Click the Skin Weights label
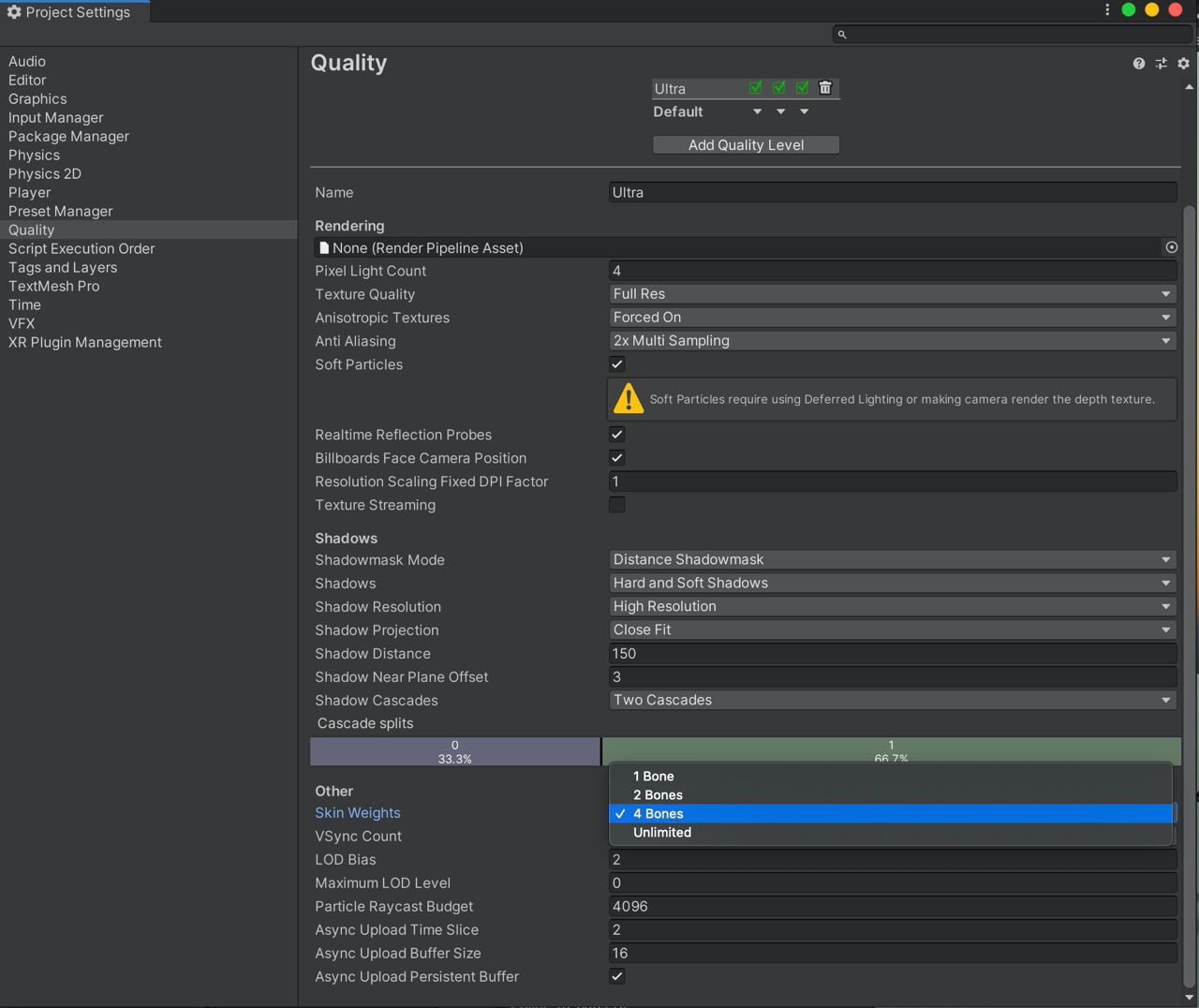 358,812
